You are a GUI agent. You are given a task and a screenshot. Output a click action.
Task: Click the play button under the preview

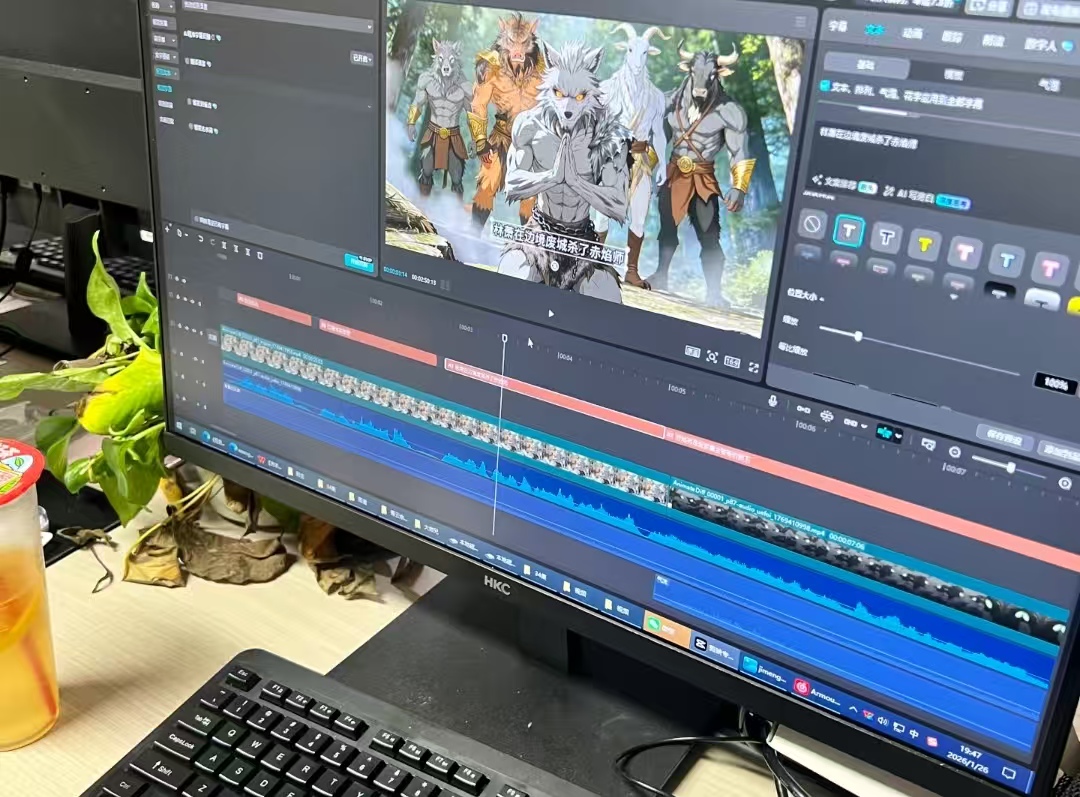point(551,313)
